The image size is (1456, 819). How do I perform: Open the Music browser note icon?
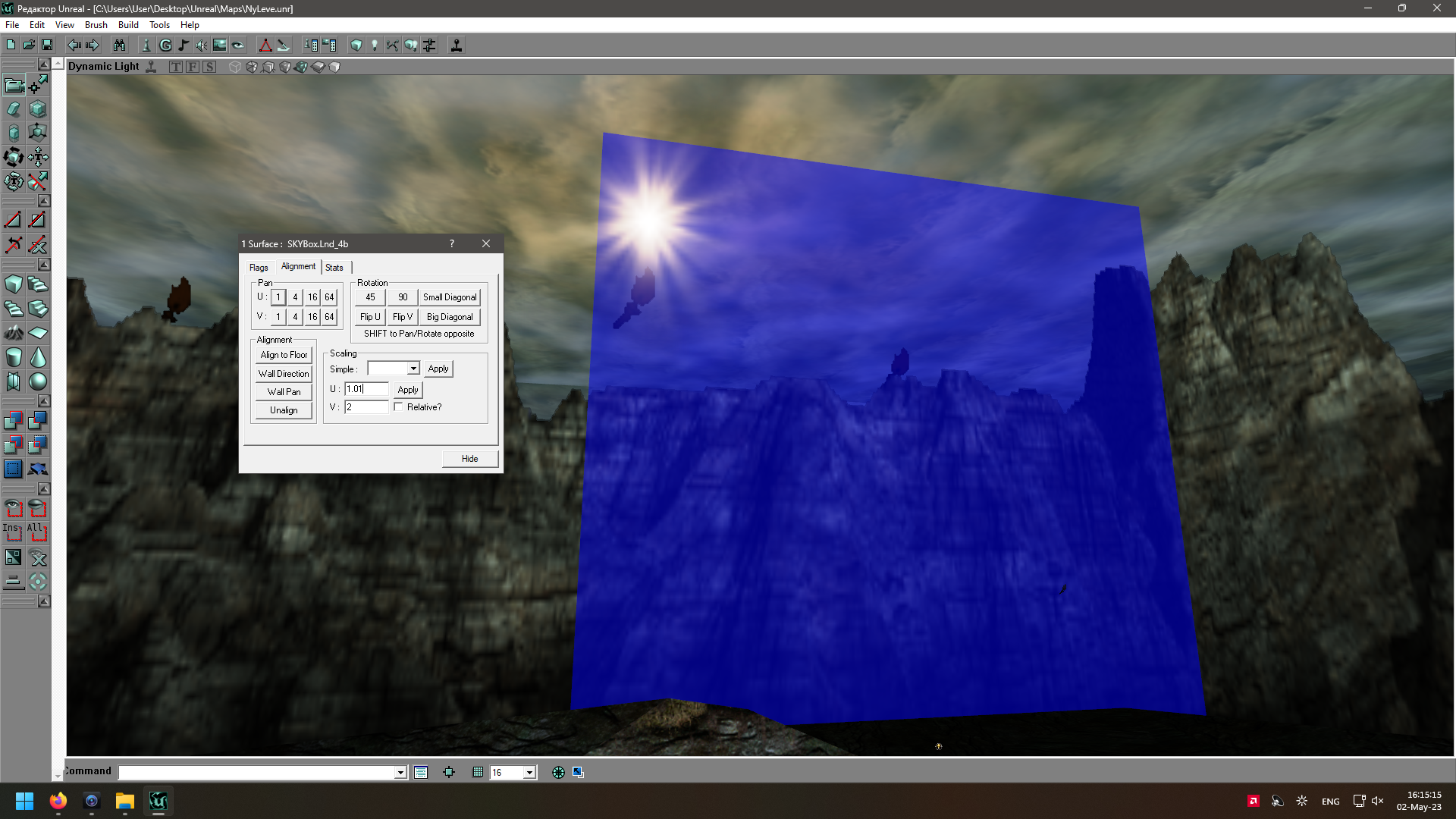184,45
